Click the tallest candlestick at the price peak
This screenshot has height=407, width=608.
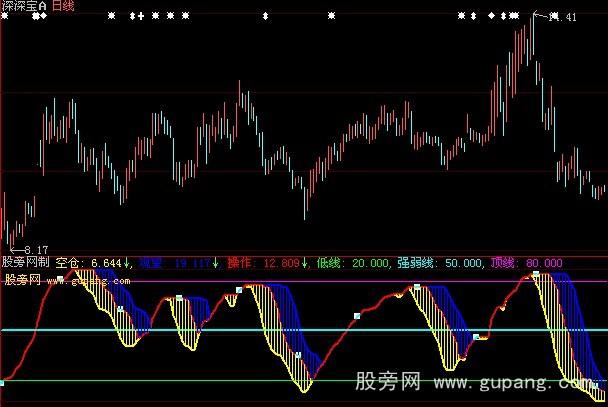coord(531,40)
